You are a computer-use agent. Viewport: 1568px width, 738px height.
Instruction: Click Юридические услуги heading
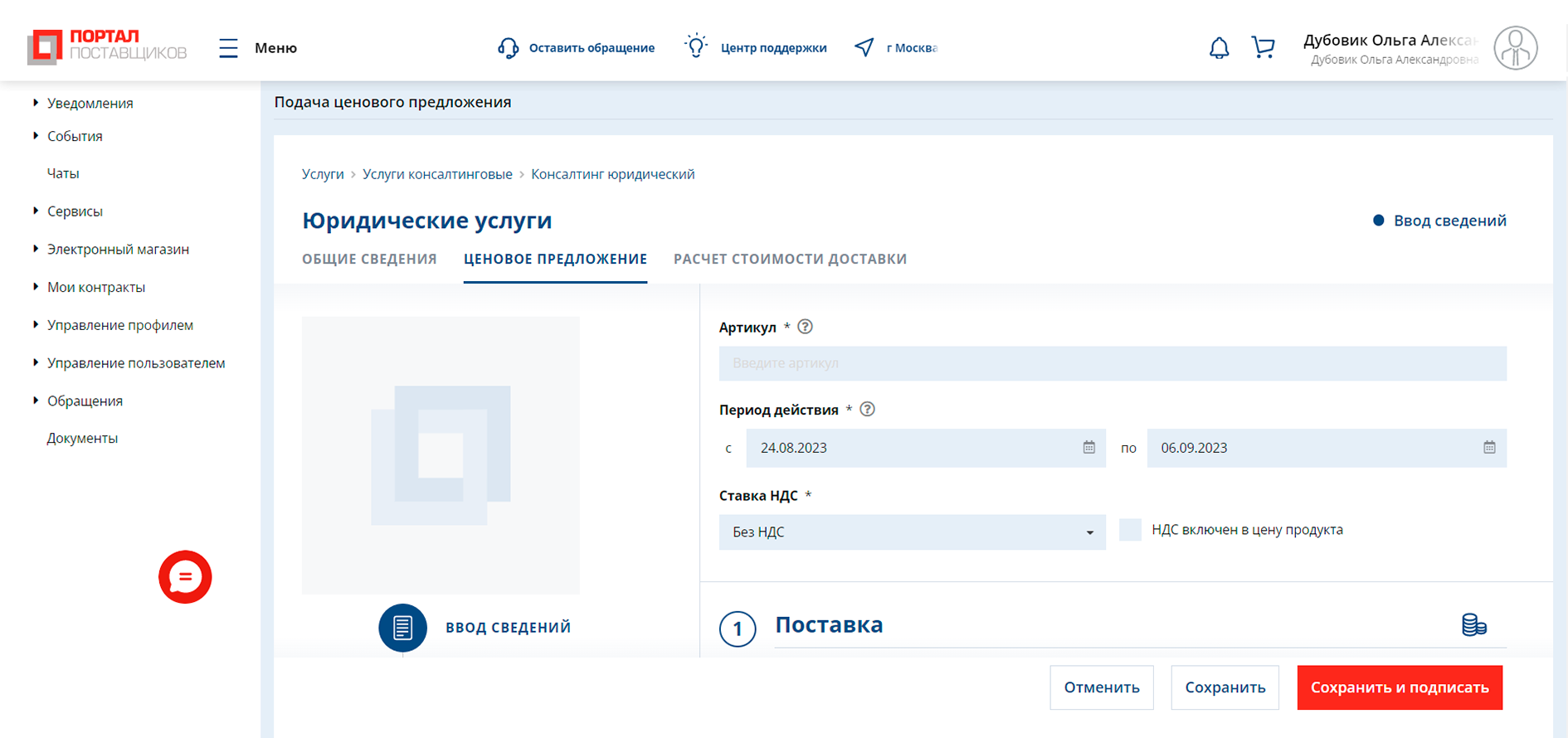click(427, 221)
